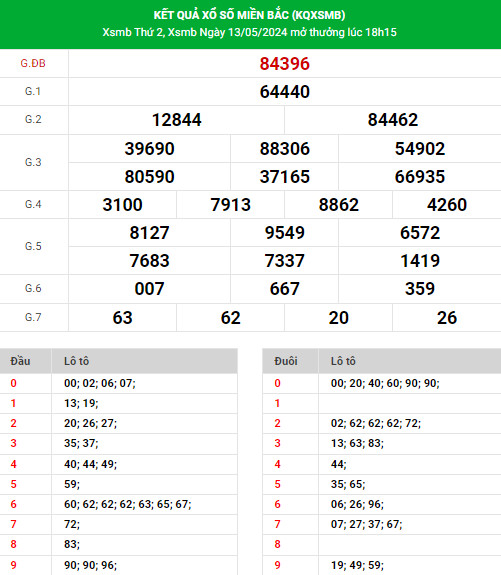Click the special prize number 84396
Image resolution: width=501 pixels, height=575 pixels.
point(285,64)
